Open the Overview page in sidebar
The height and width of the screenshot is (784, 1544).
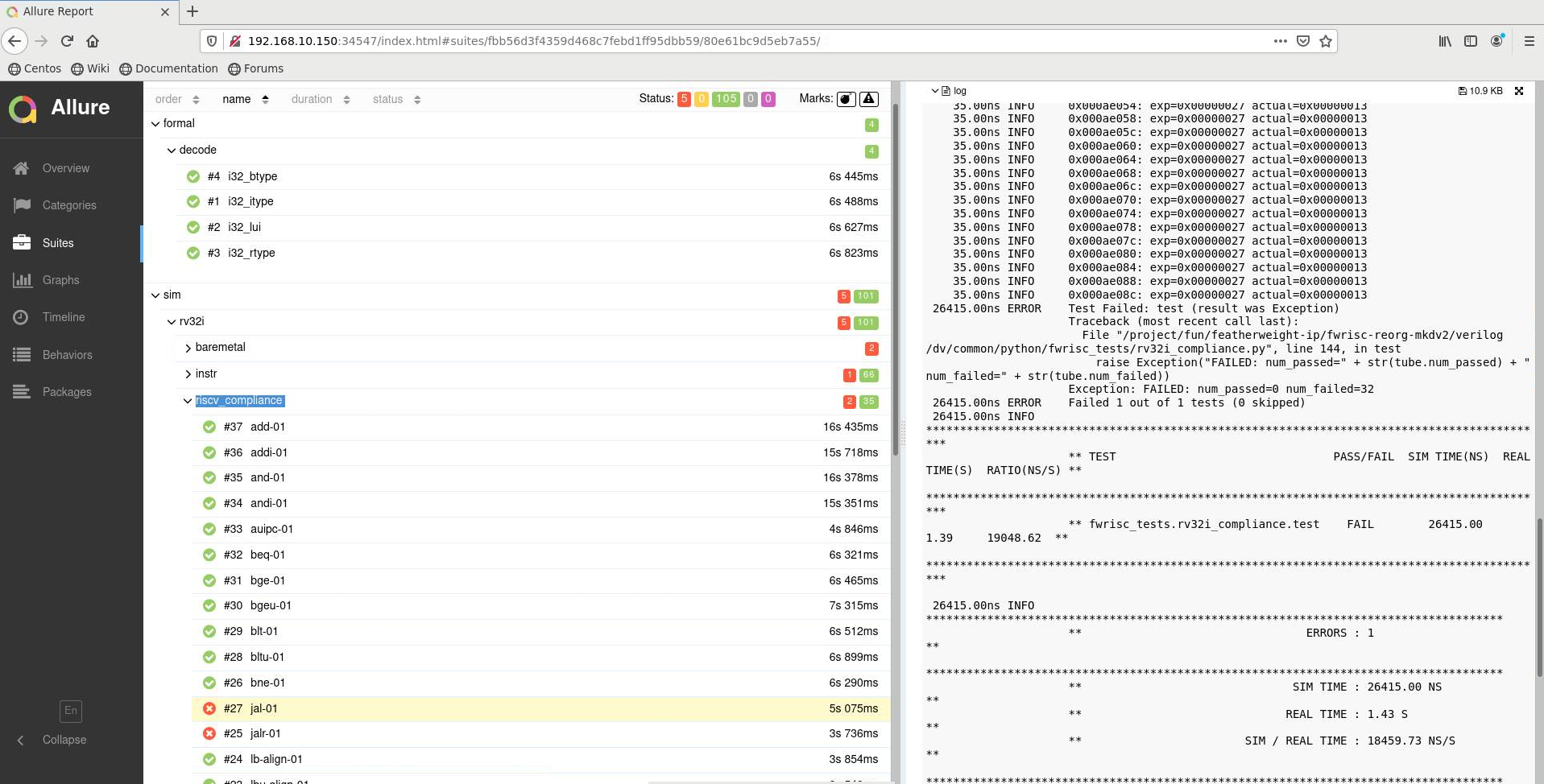pos(65,168)
